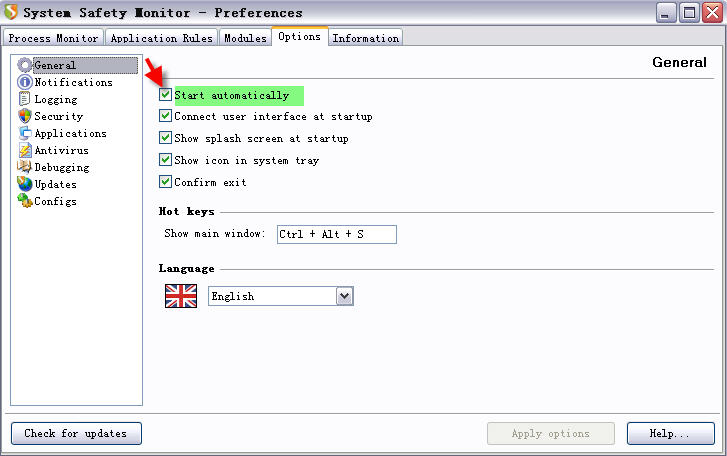Select General in the options list
Image resolution: width=727 pixels, height=456 pixels.
[85, 65]
